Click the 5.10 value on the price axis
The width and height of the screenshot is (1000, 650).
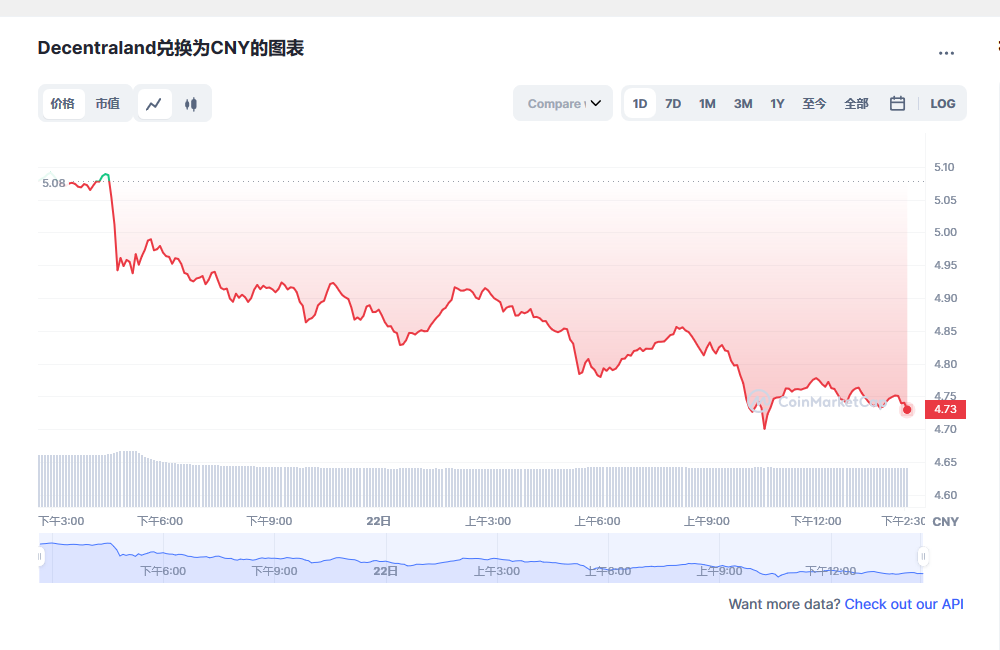[x=945, y=167]
